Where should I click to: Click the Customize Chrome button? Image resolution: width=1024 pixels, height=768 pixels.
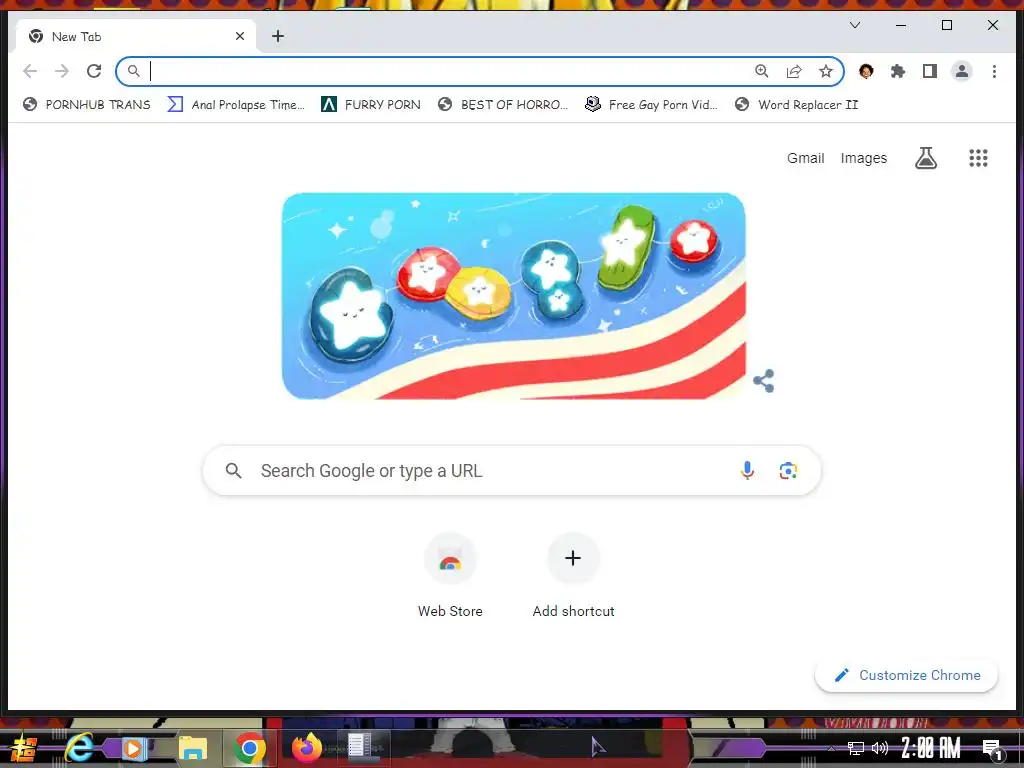pos(906,675)
